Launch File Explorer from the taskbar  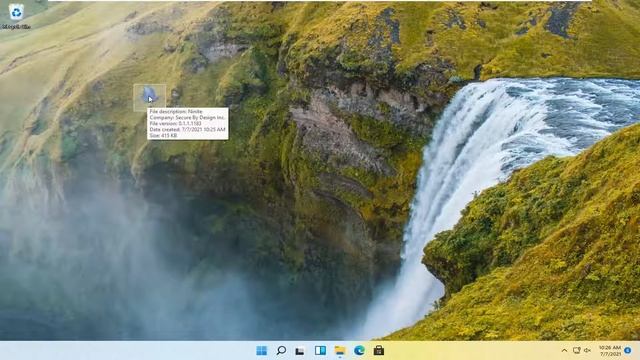click(x=340, y=351)
